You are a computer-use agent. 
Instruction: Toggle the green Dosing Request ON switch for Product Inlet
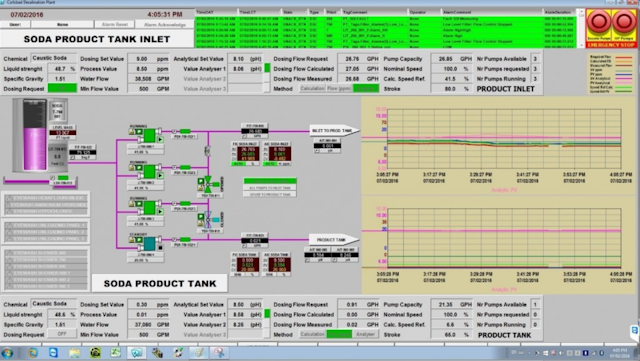[x=62, y=88]
